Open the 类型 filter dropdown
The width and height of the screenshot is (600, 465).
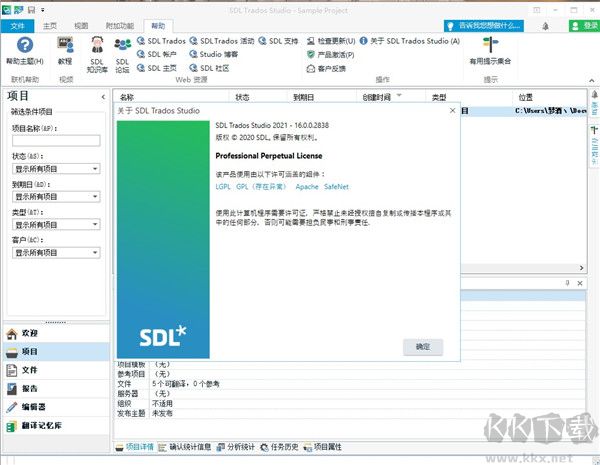[95, 225]
